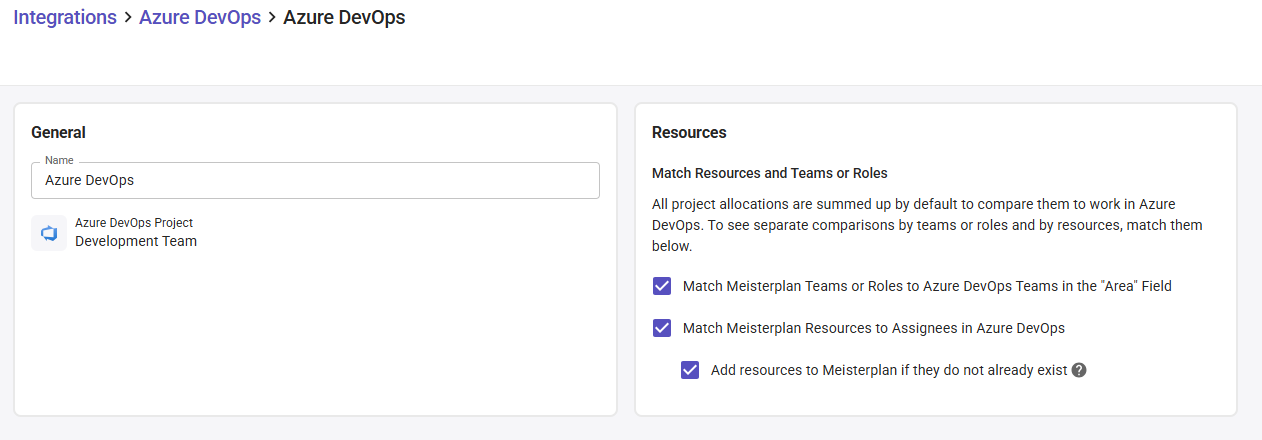Disable Add resources to Meisterplan checkbox
Viewport: 1262px width, 440px height.
point(690,370)
